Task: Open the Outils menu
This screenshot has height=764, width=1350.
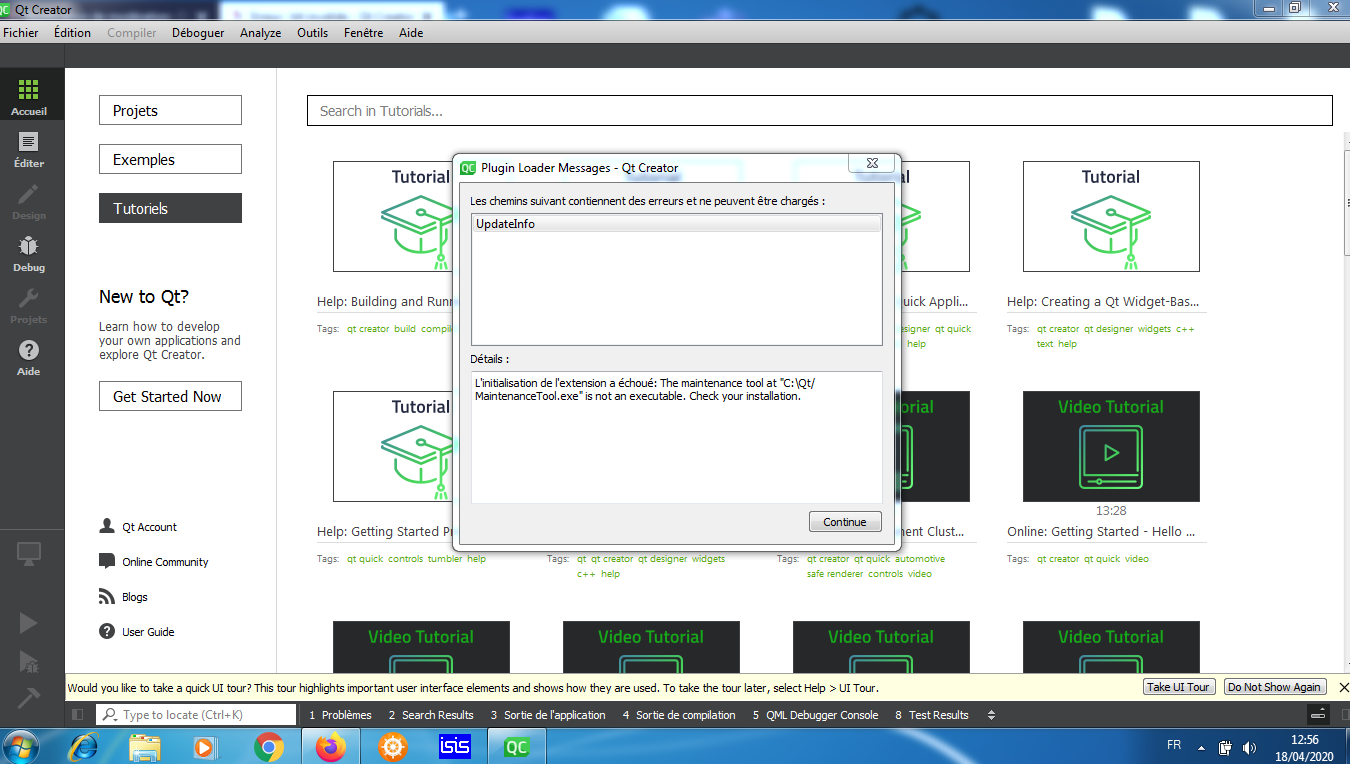Action: (313, 32)
